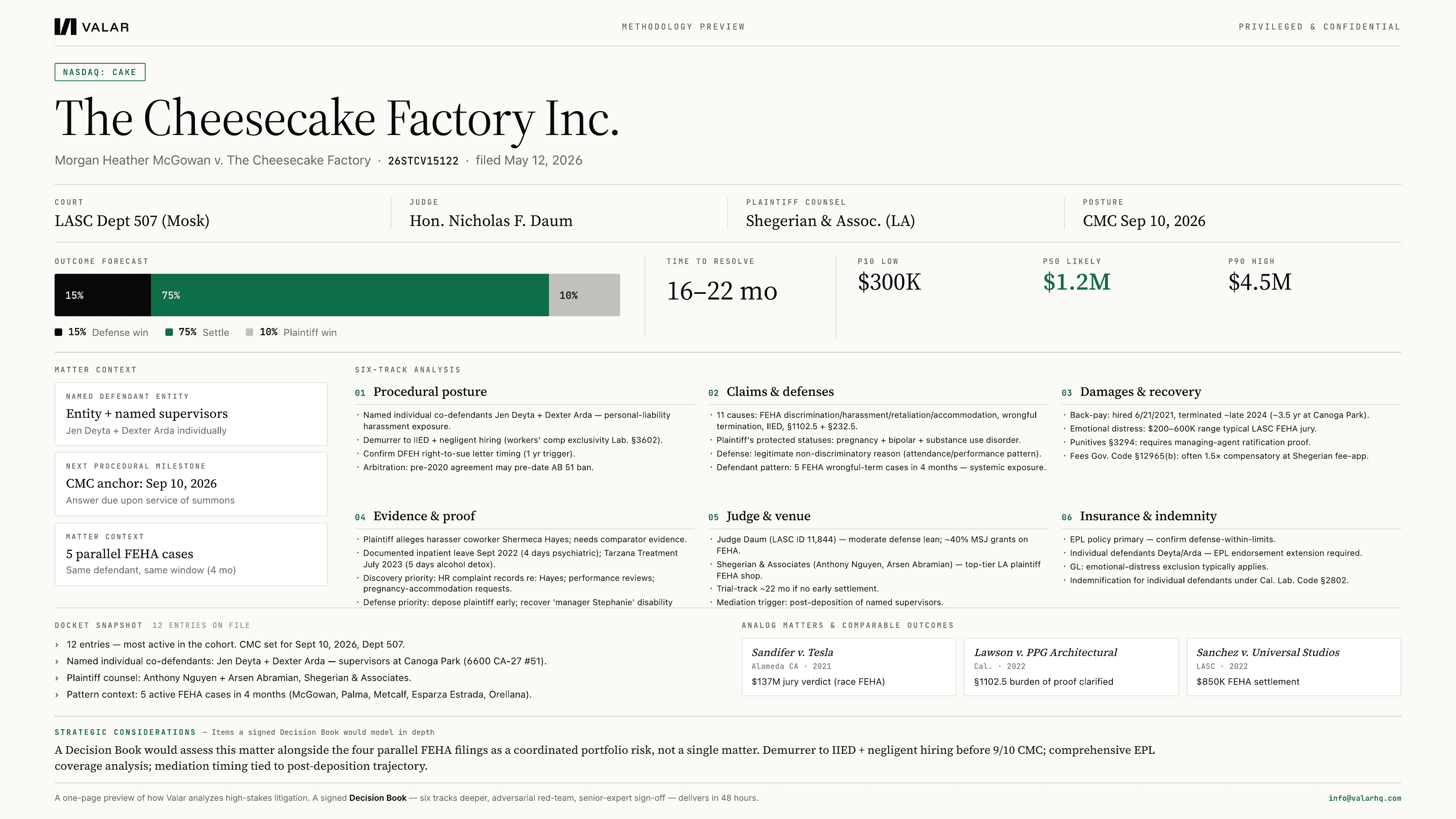
Task: Click the P10 Low value $300K
Action: point(889,282)
